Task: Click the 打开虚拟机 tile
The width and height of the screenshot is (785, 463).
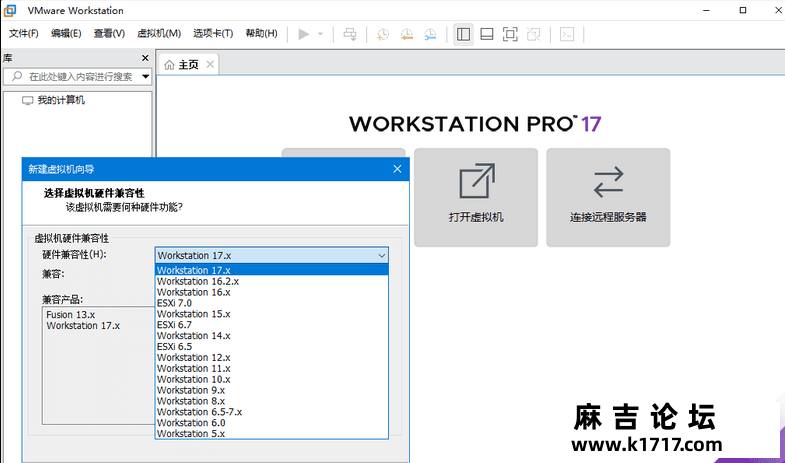Action: point(476,197)
